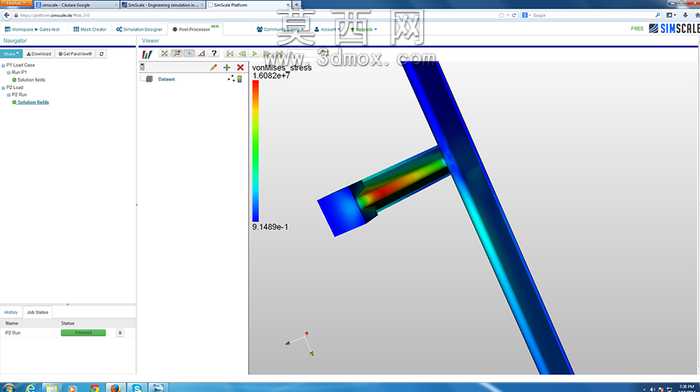Click the SimScale logo
700x392 pixels.
674,29
